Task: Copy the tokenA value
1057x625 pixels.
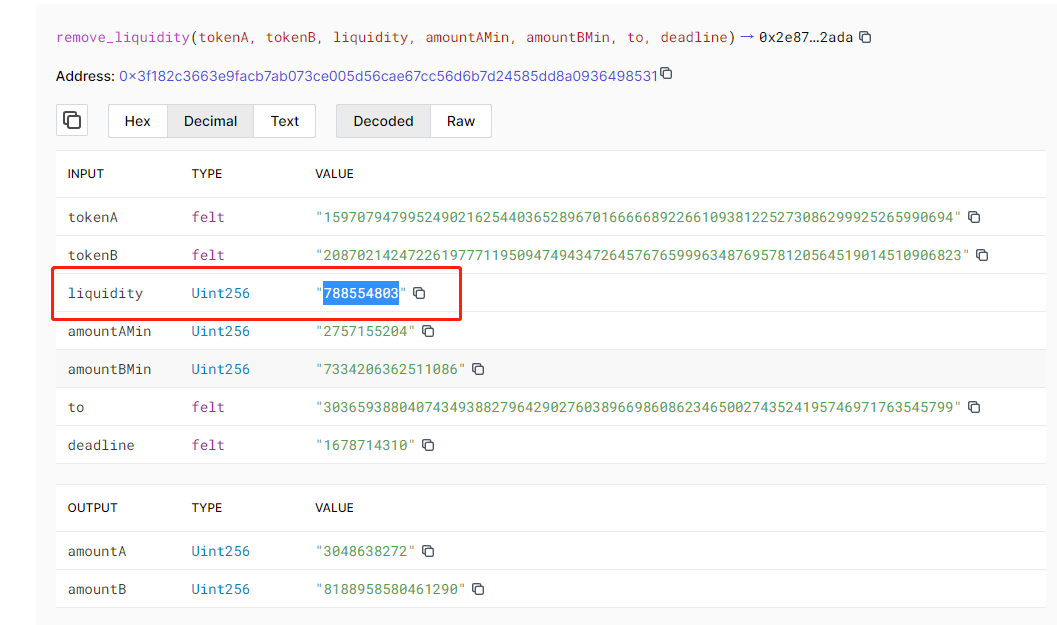Action: (974, 216)
